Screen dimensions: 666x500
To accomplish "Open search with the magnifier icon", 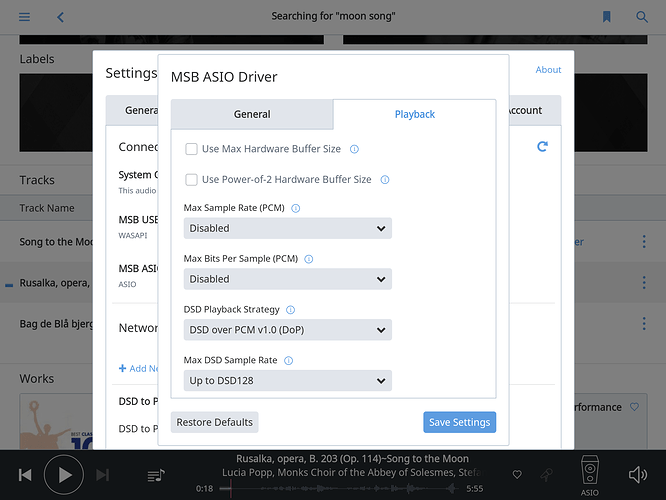I will pyautogui.click(x=642, y=17).
